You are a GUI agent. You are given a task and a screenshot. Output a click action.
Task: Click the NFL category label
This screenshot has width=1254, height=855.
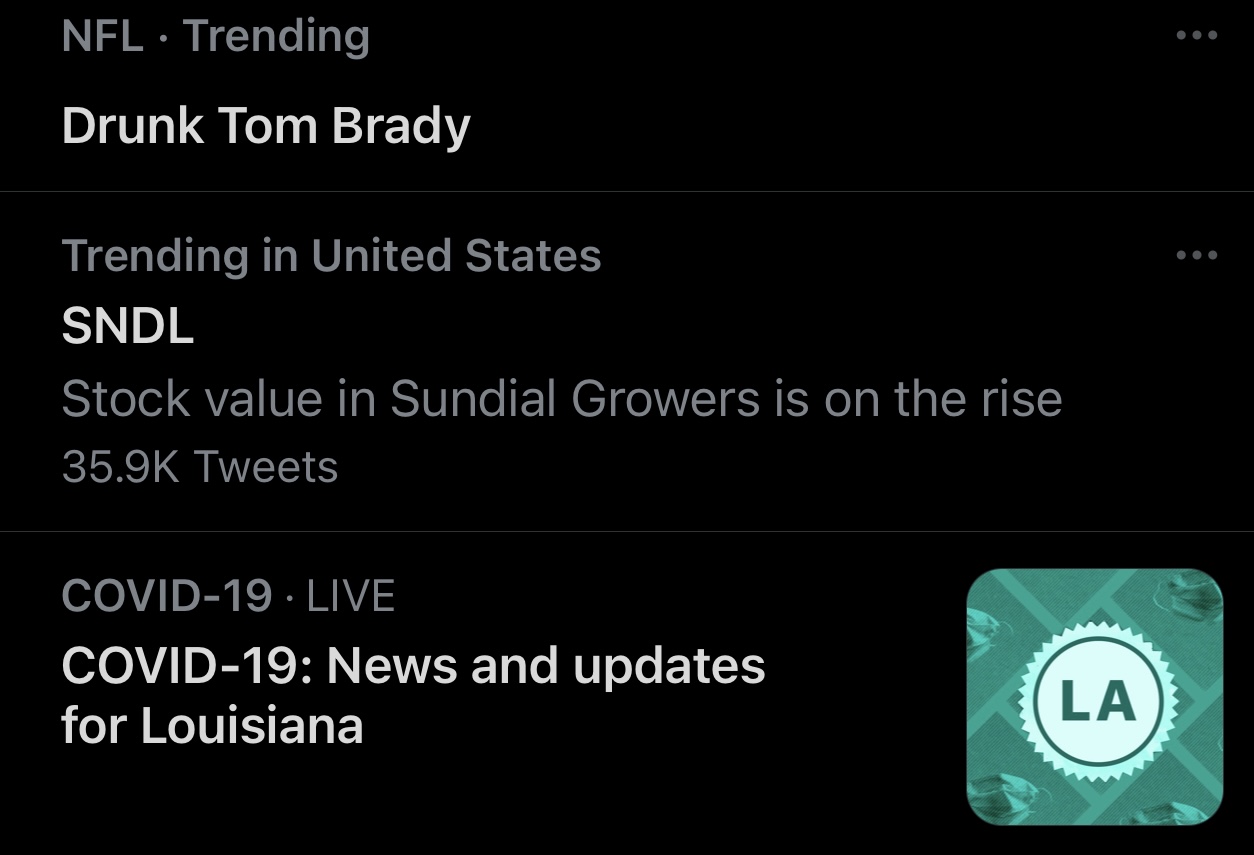pos(102,37)
